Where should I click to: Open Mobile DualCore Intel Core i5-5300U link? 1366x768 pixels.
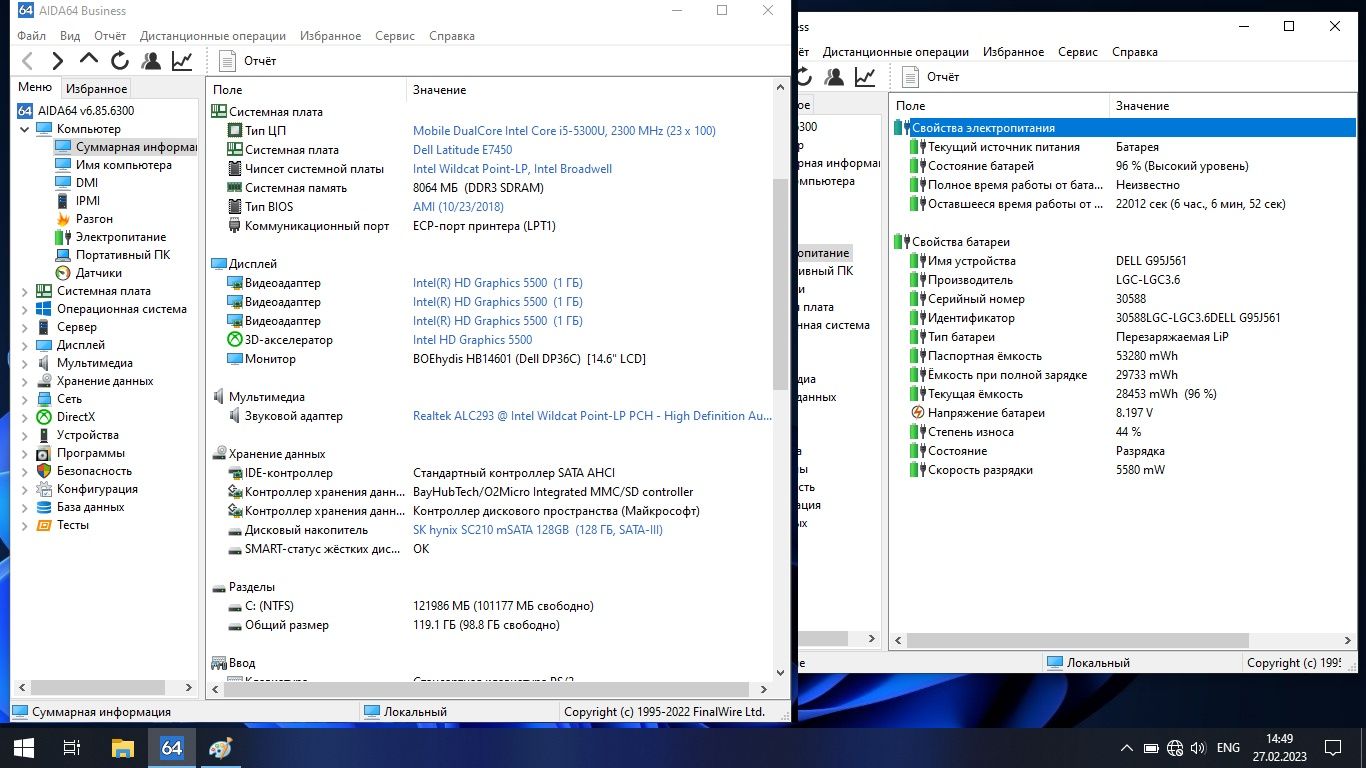tap(564, 131)
